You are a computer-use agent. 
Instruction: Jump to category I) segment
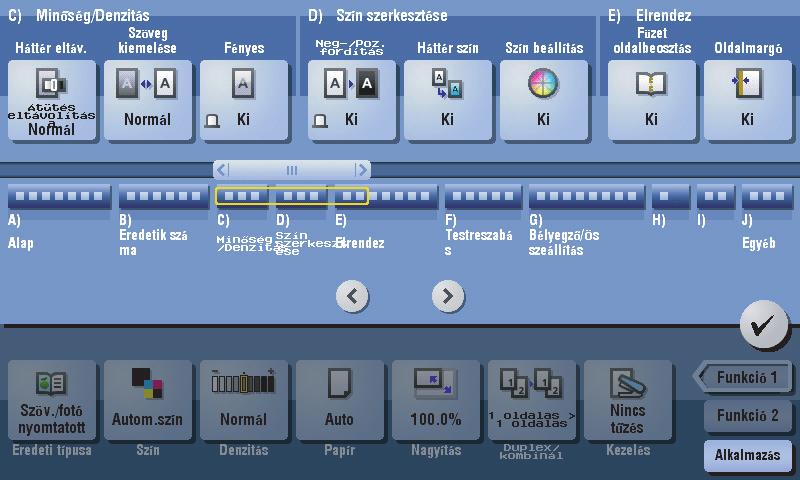pyautogui.click(x=715, y=196)
